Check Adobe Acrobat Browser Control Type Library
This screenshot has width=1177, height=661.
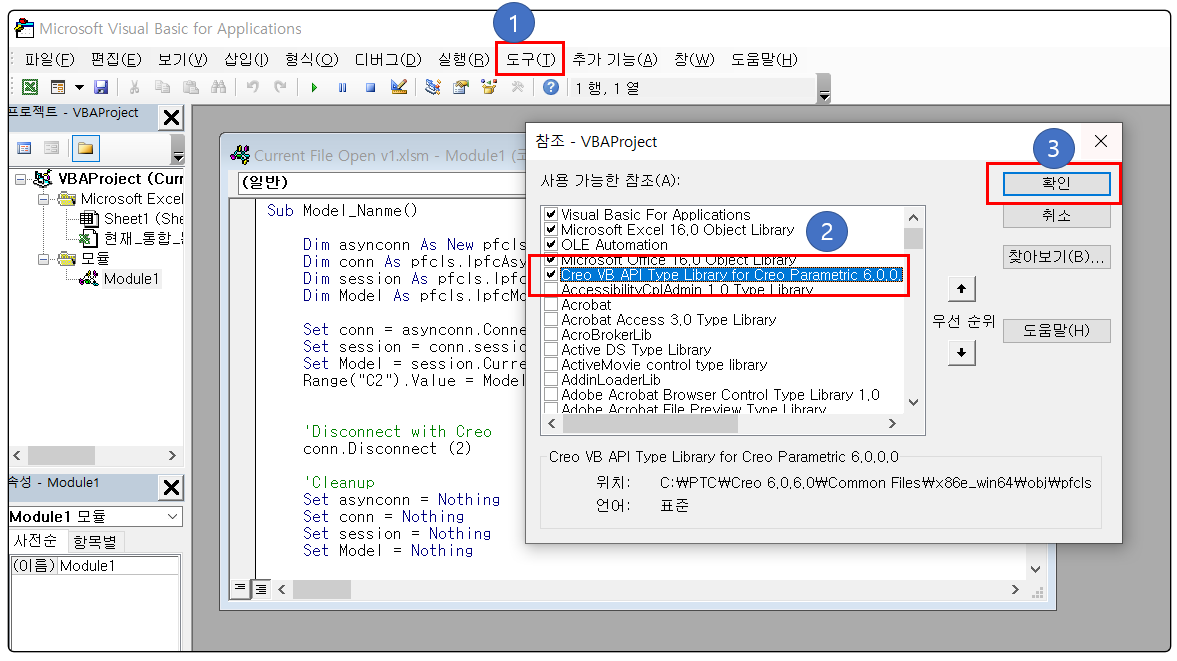(551, 395)
